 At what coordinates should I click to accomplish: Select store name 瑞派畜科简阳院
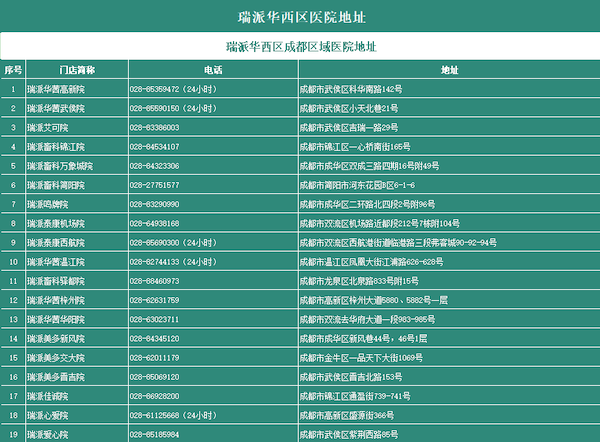tap(56, 185)
